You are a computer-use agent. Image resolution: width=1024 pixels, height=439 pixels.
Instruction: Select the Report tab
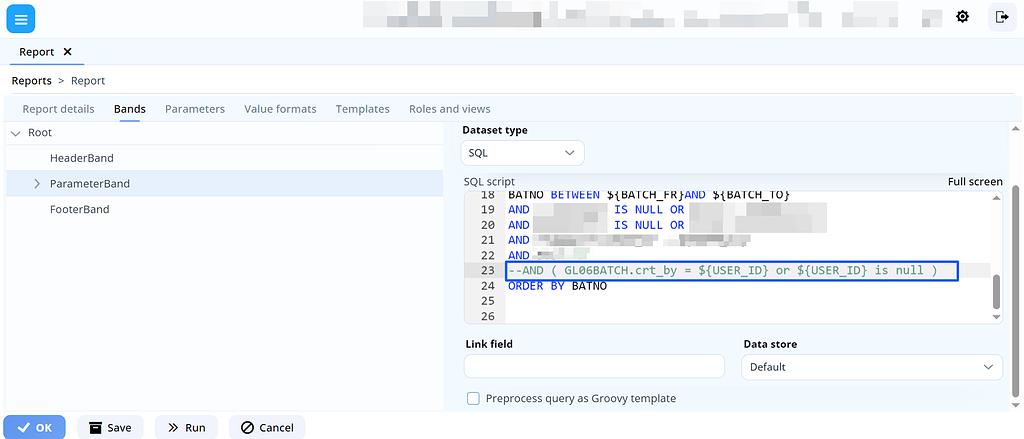pyautogui.click(x=37, y=52)
